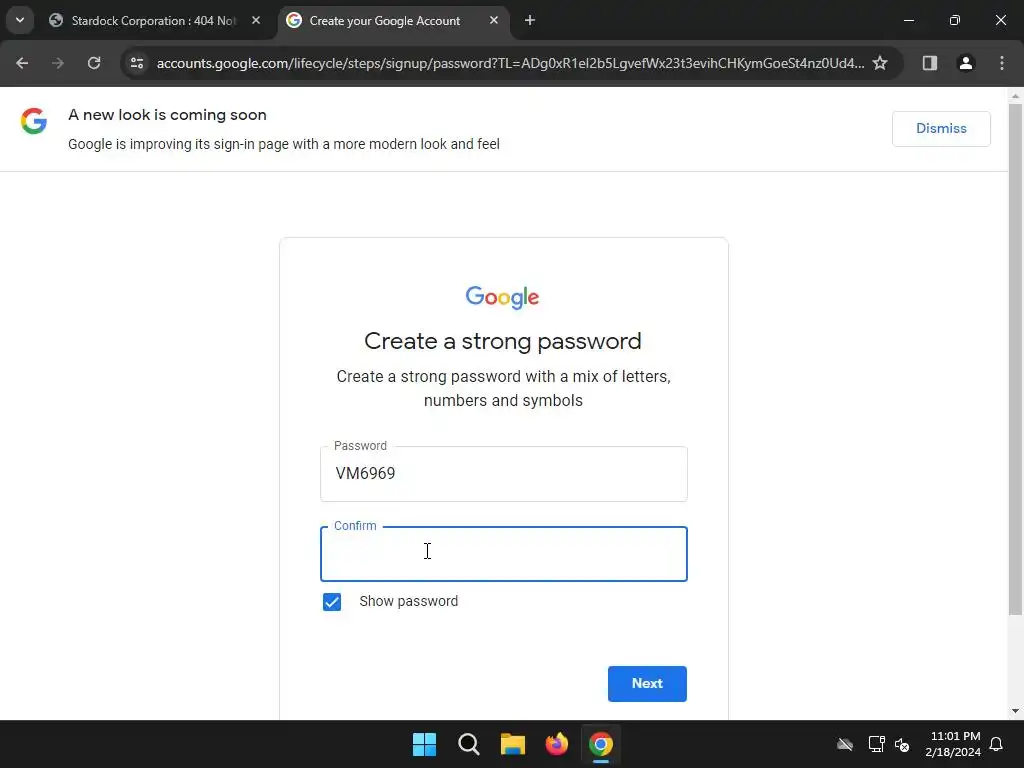Viewport: 1024px width, 768px height.
Task: Close the Create your Google Account tab
Action: tap(494, 21)
